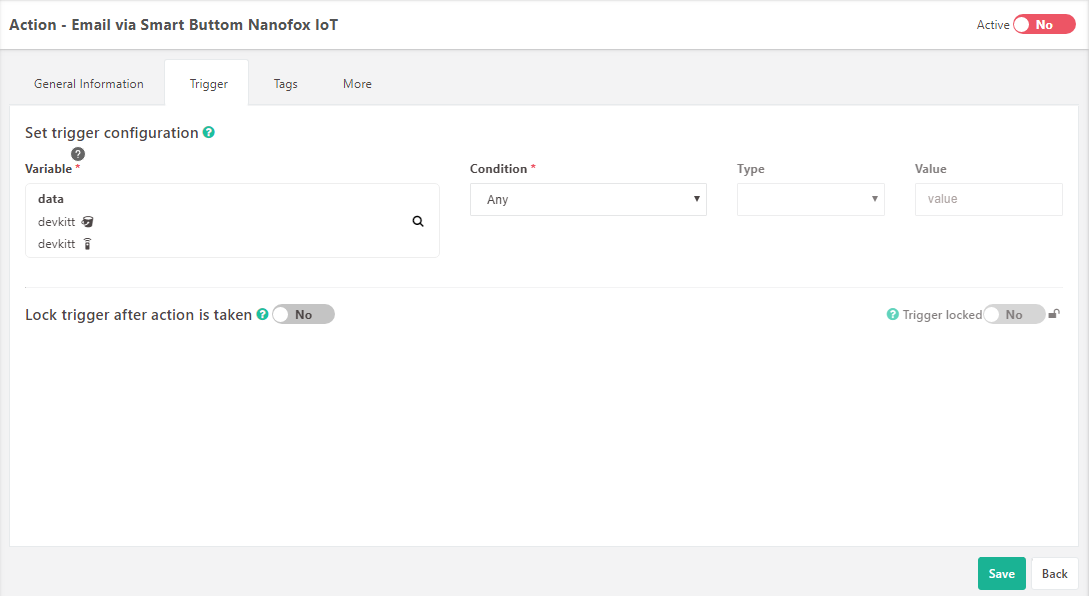Screen dimensions: 1089x596
Task: Select the Trigger tab
Action: 208,83
